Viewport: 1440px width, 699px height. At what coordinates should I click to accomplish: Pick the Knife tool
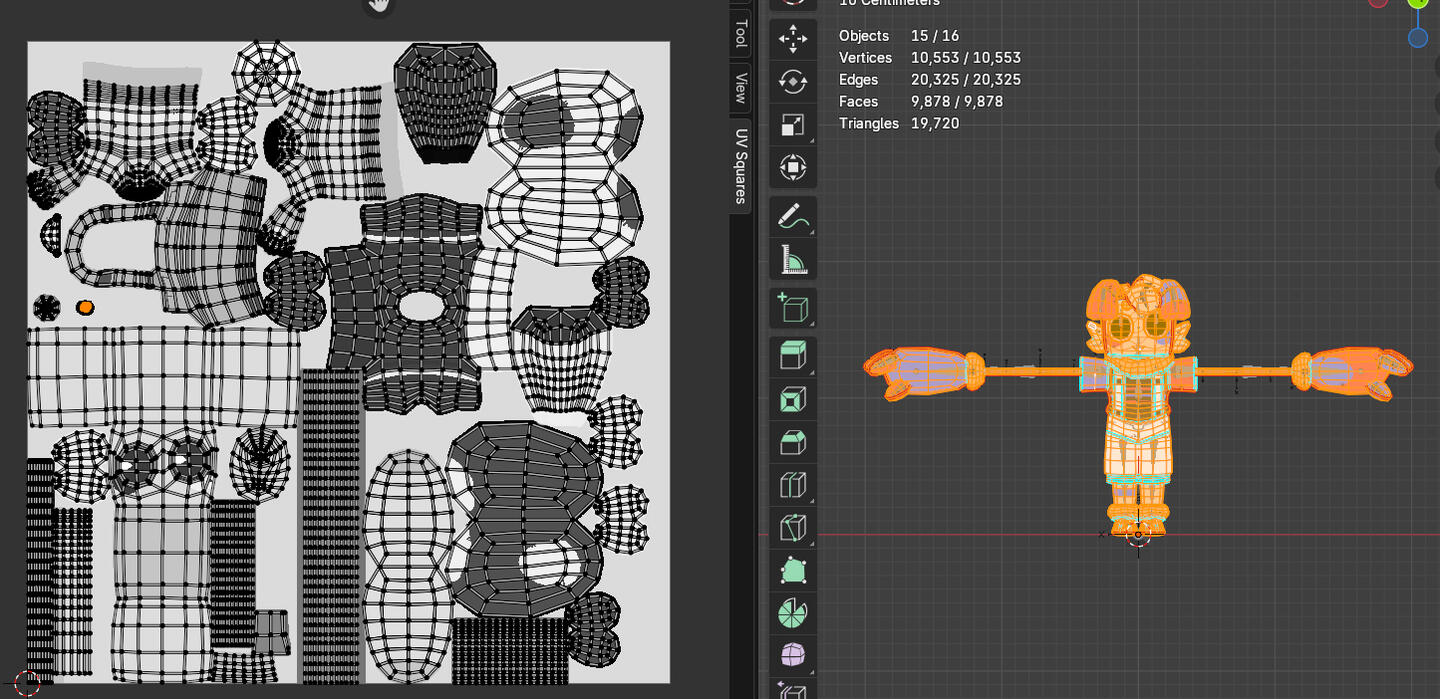[x=793, y=528]
